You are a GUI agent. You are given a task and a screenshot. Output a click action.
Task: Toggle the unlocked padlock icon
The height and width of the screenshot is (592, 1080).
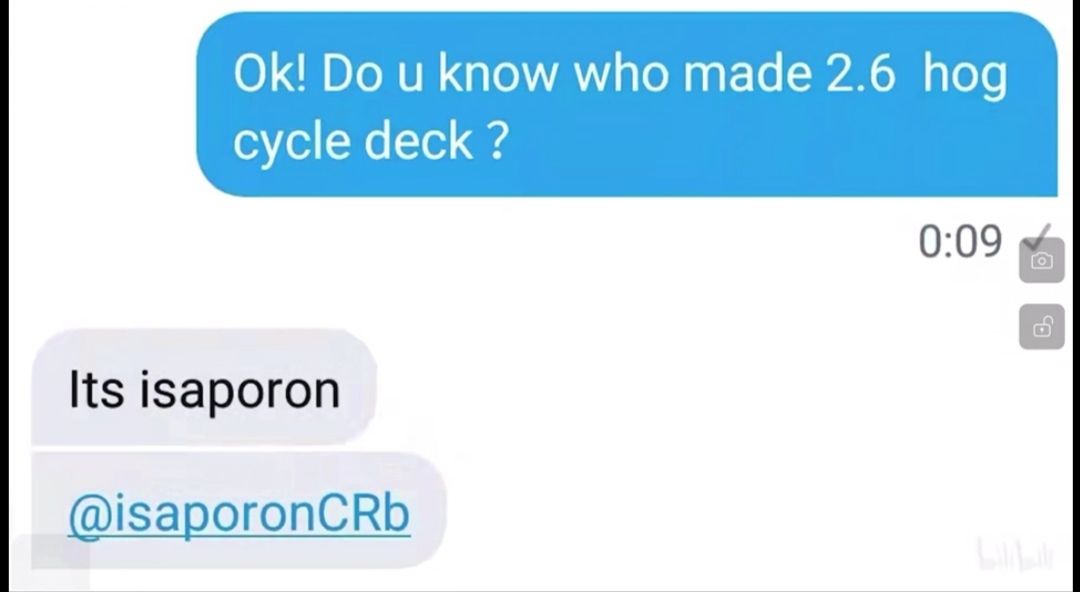click(1041, 327)
